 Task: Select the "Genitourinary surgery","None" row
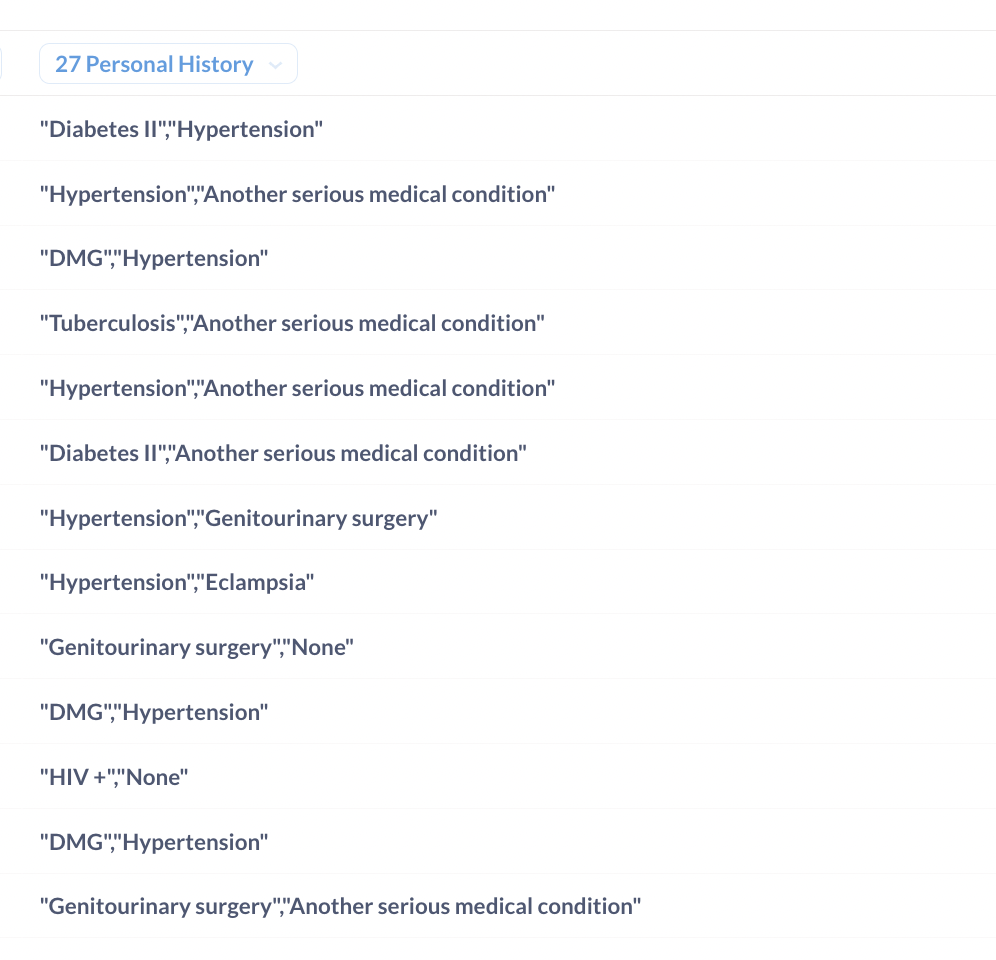[x=197, y=647]
